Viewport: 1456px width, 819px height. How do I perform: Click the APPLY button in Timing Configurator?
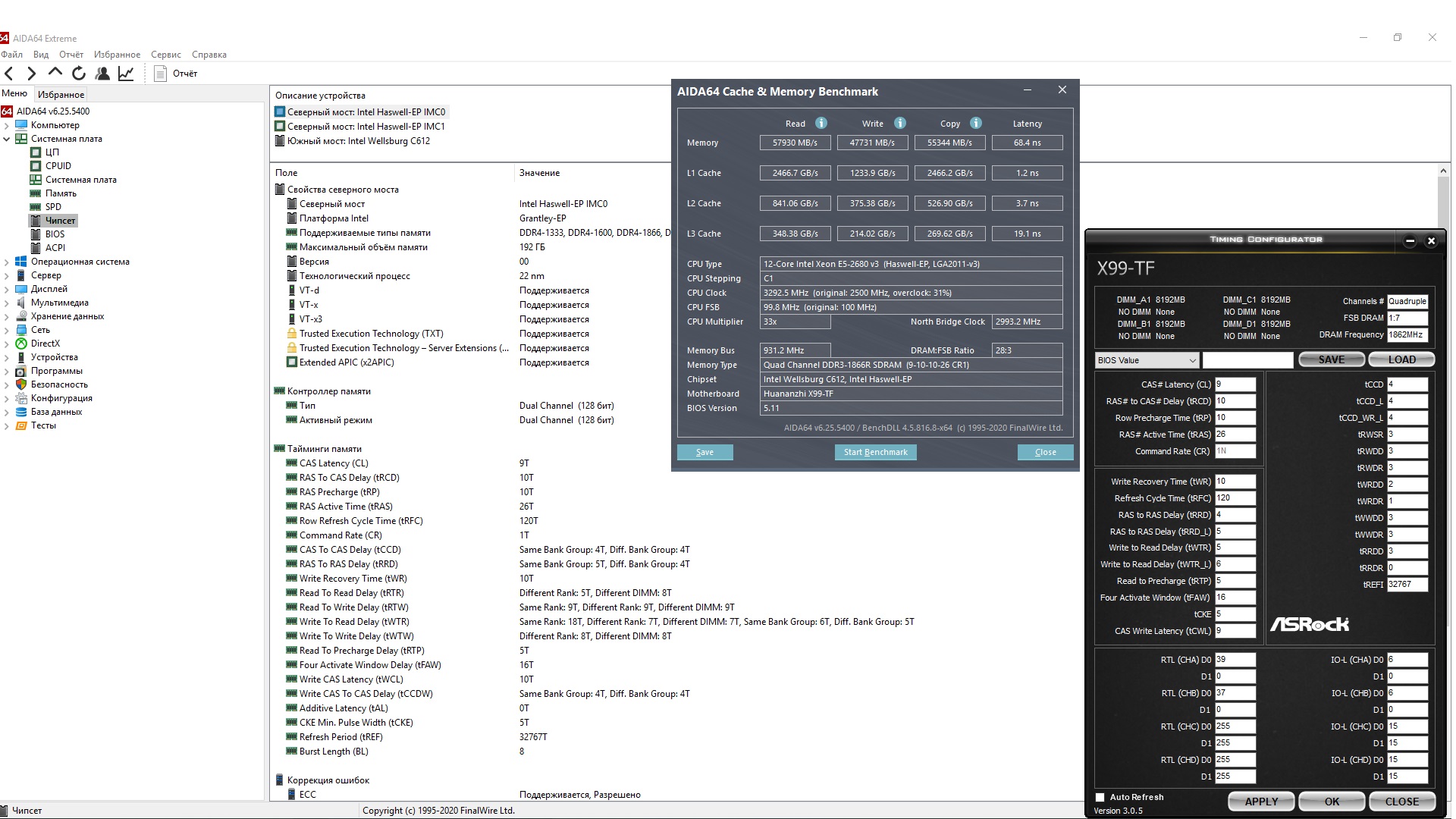click(1261, 802)
